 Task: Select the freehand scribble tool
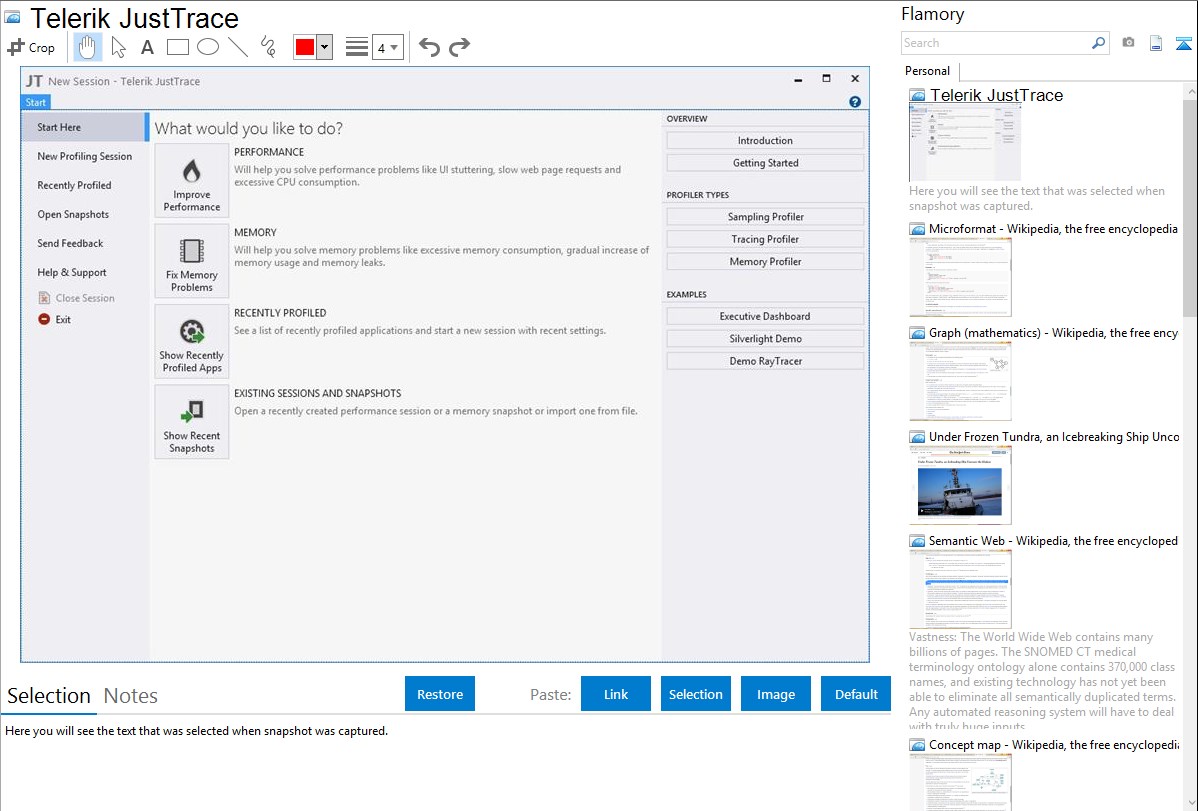click(x=267, y=47)
